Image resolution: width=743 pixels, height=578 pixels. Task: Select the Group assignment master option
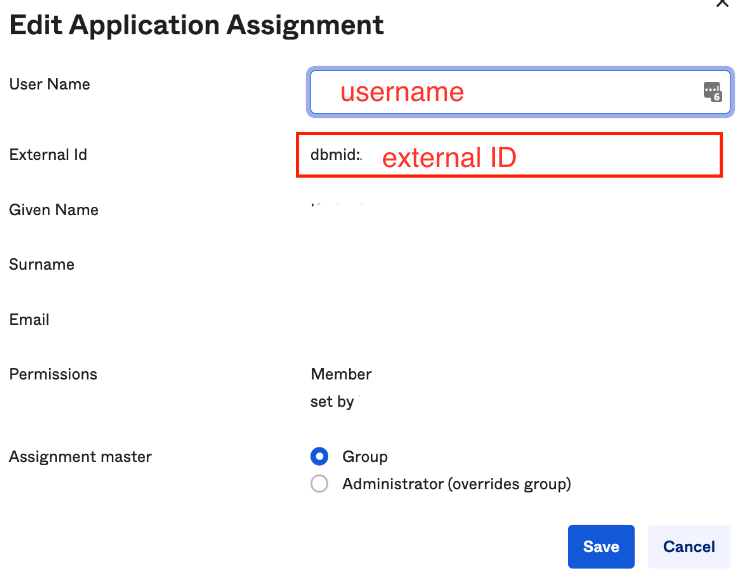[319, 456]
